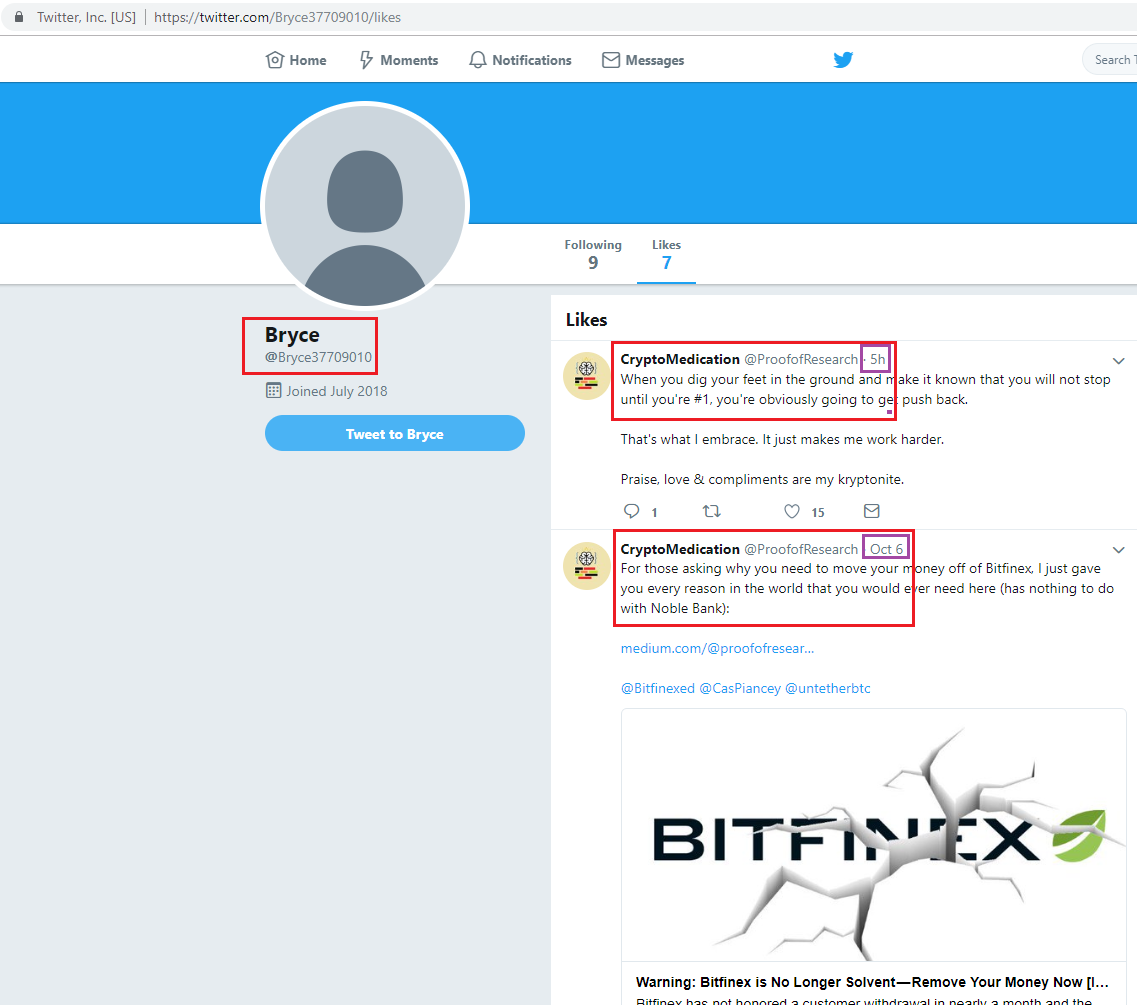Expand options chevron on 5h tweet
This screenshot has height=1005, width=1137.
click(1118, 360)
